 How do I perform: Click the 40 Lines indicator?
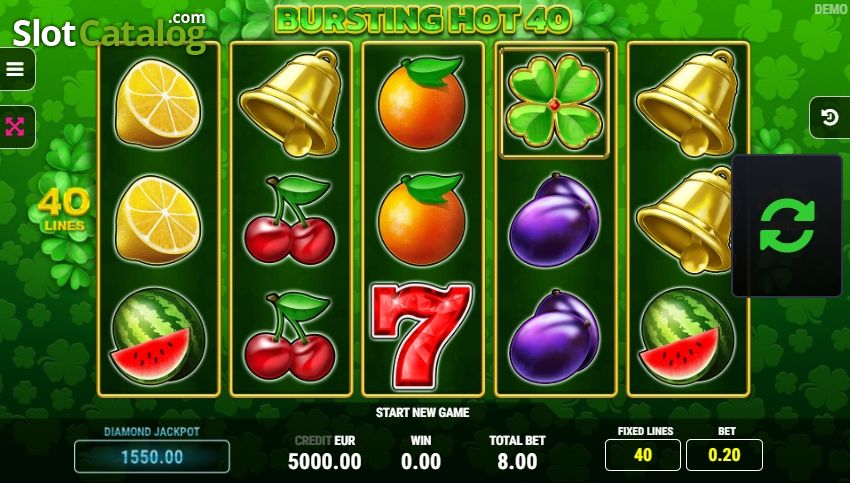[x=64, y=210]
